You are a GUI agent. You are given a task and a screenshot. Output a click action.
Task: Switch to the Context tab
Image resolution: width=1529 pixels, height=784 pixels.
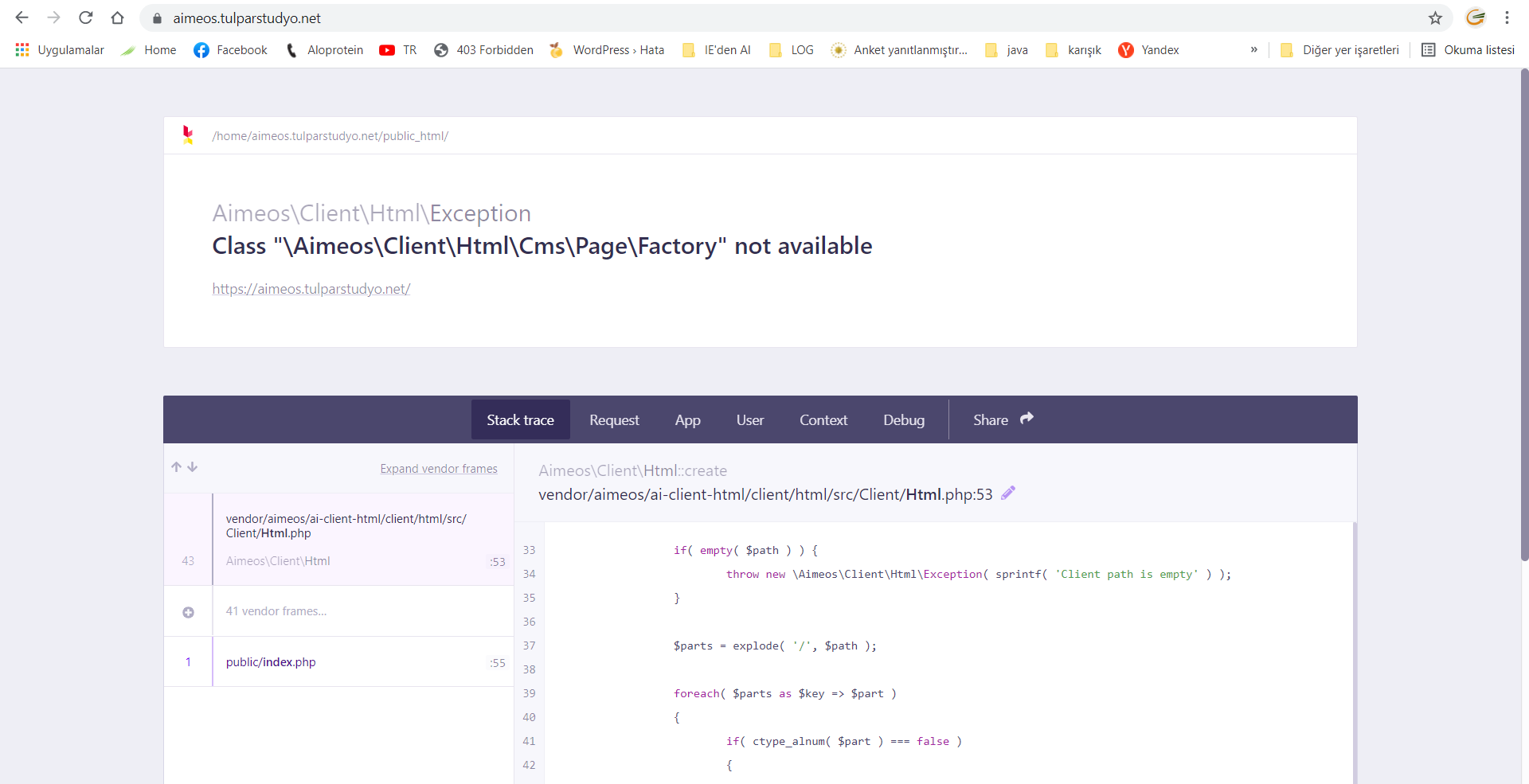823,419
